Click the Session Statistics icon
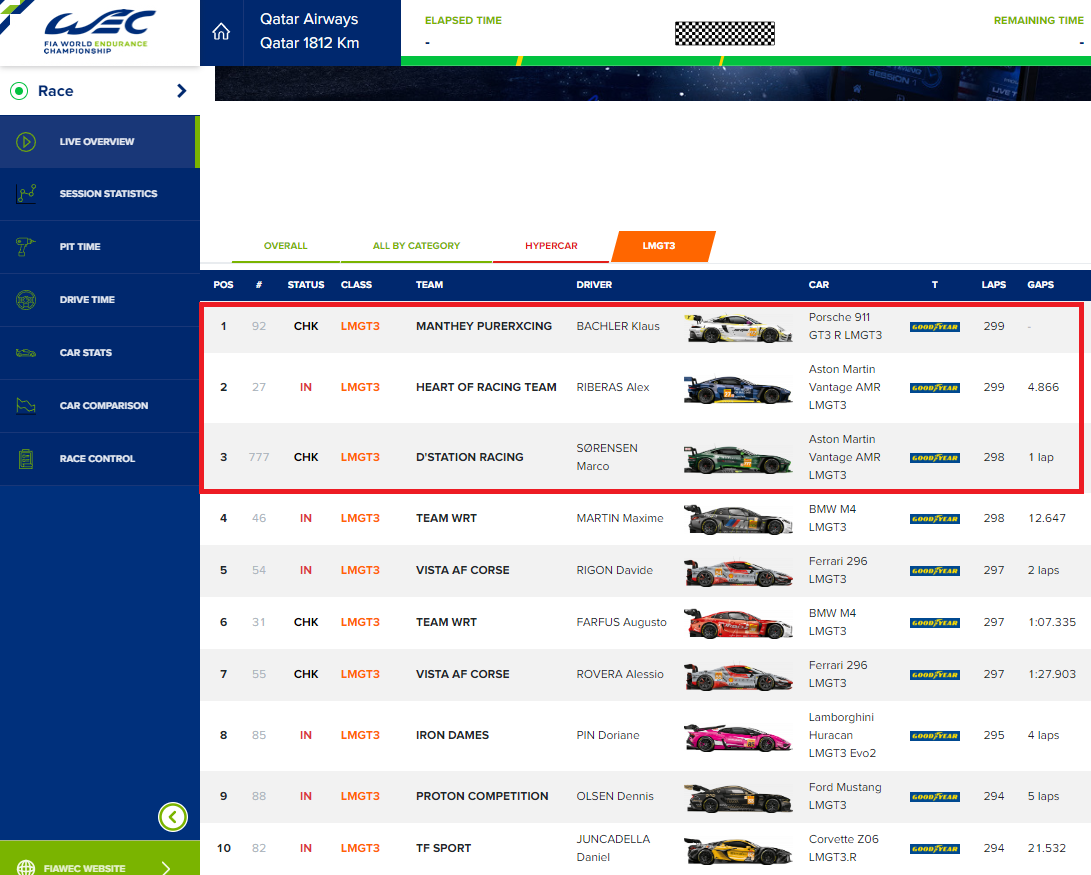 27,194
